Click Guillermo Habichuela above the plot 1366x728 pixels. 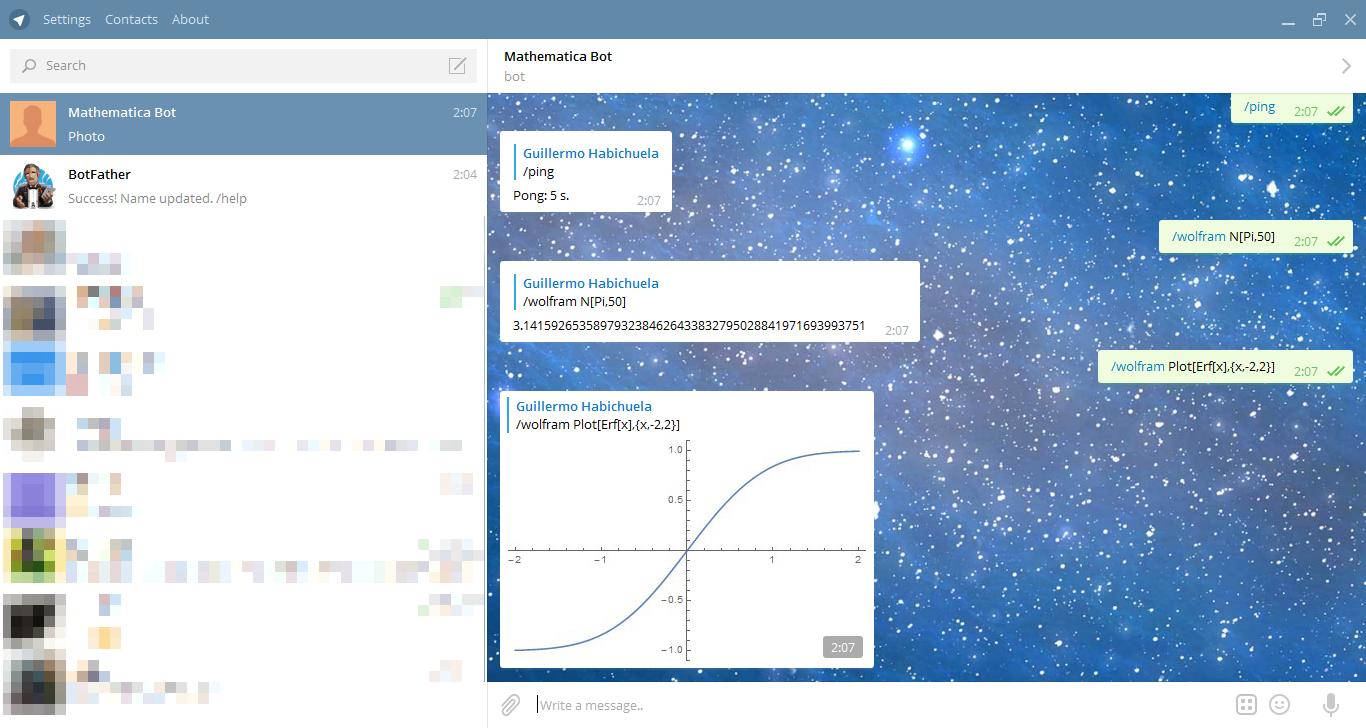[584, 407]
